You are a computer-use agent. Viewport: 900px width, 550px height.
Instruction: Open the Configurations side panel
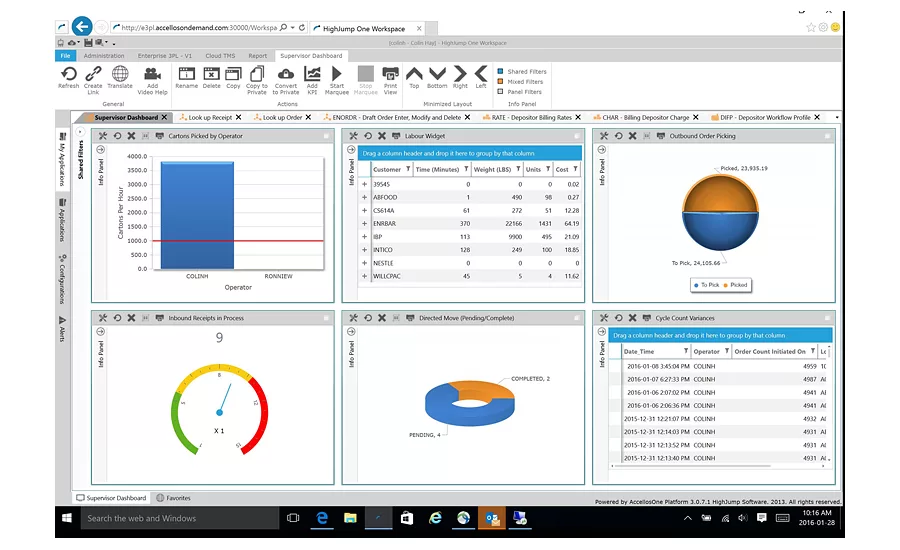[x=62, y=279]
